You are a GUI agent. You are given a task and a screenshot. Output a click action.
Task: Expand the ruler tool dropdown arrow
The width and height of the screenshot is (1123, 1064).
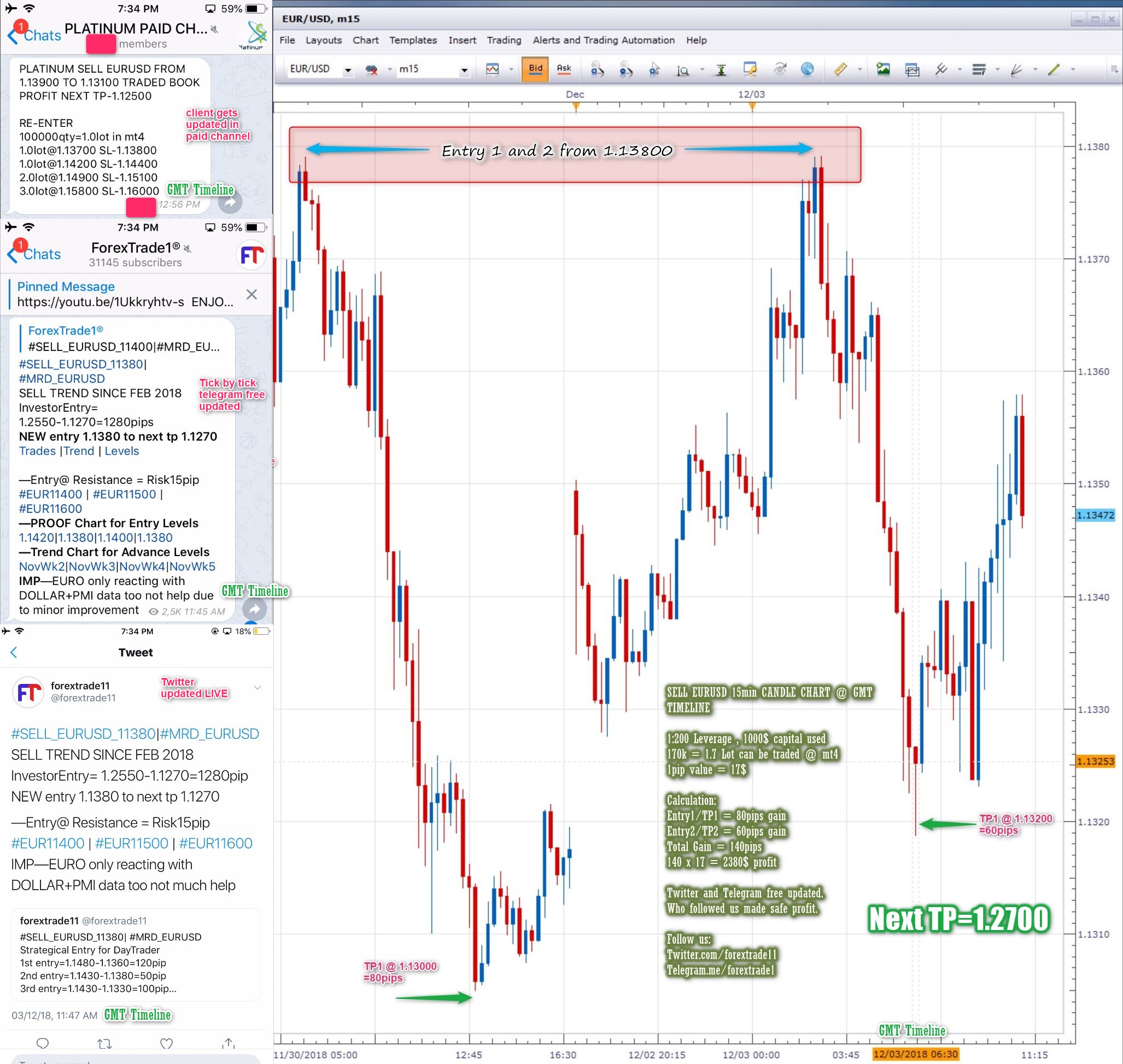[x=859, y=70]
